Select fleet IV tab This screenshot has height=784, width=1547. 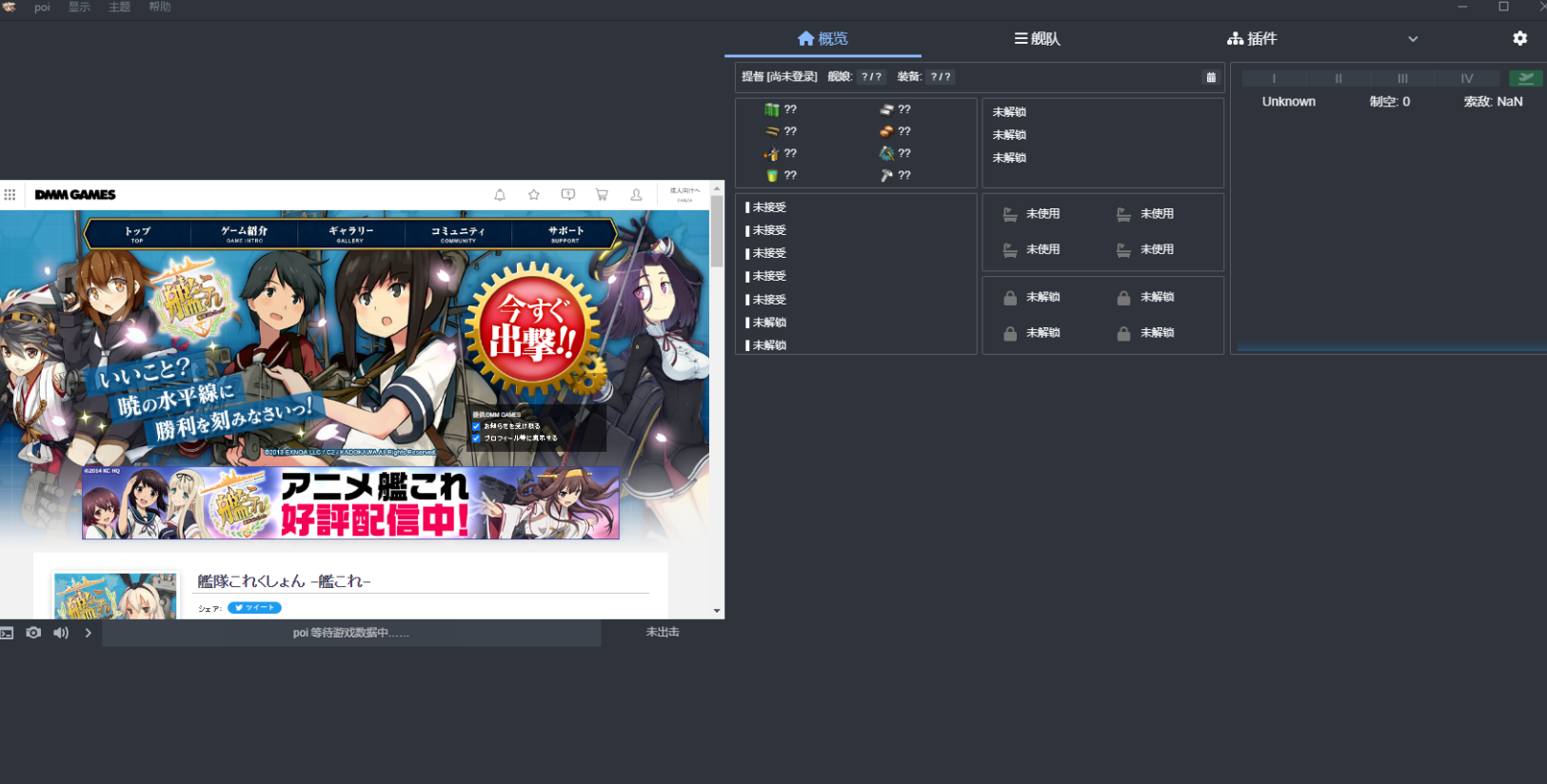tap(1467, 78)
